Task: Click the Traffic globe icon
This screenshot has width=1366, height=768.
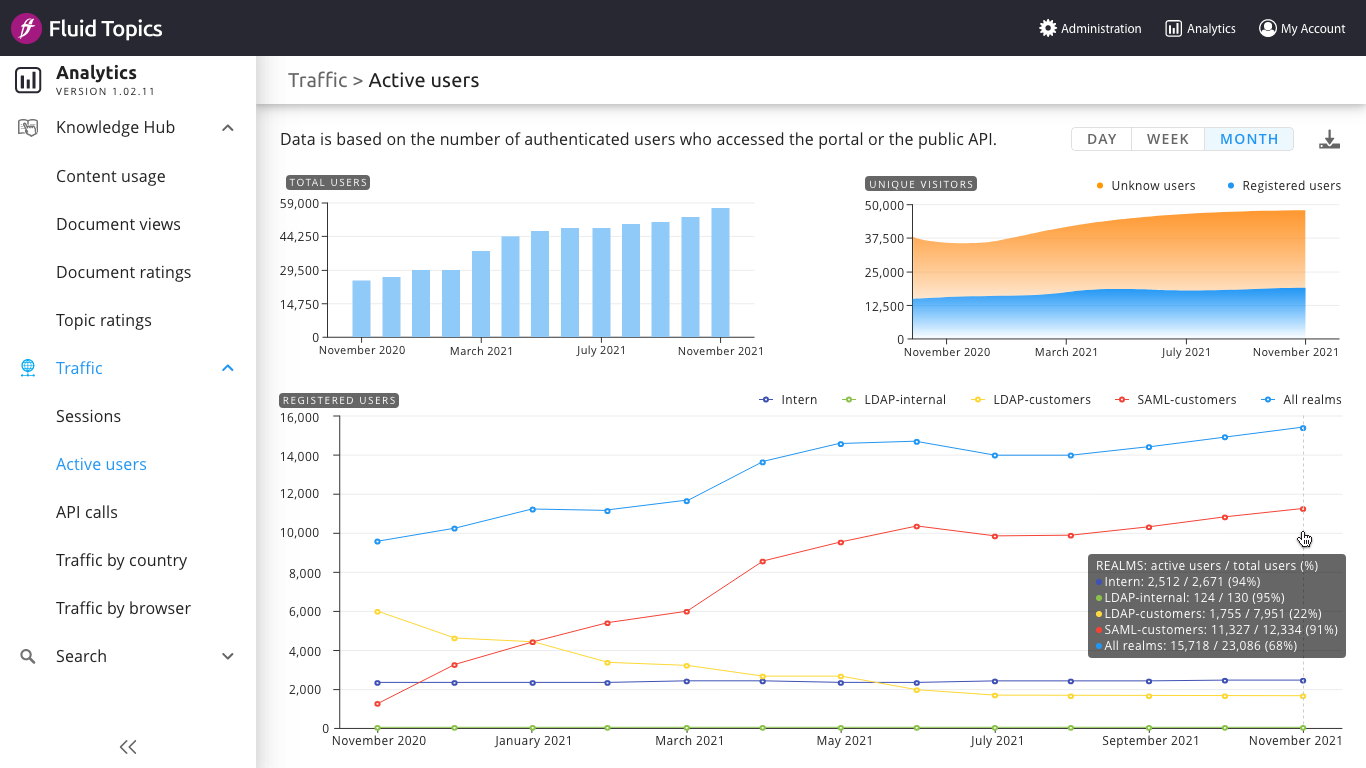Action: 28,368
